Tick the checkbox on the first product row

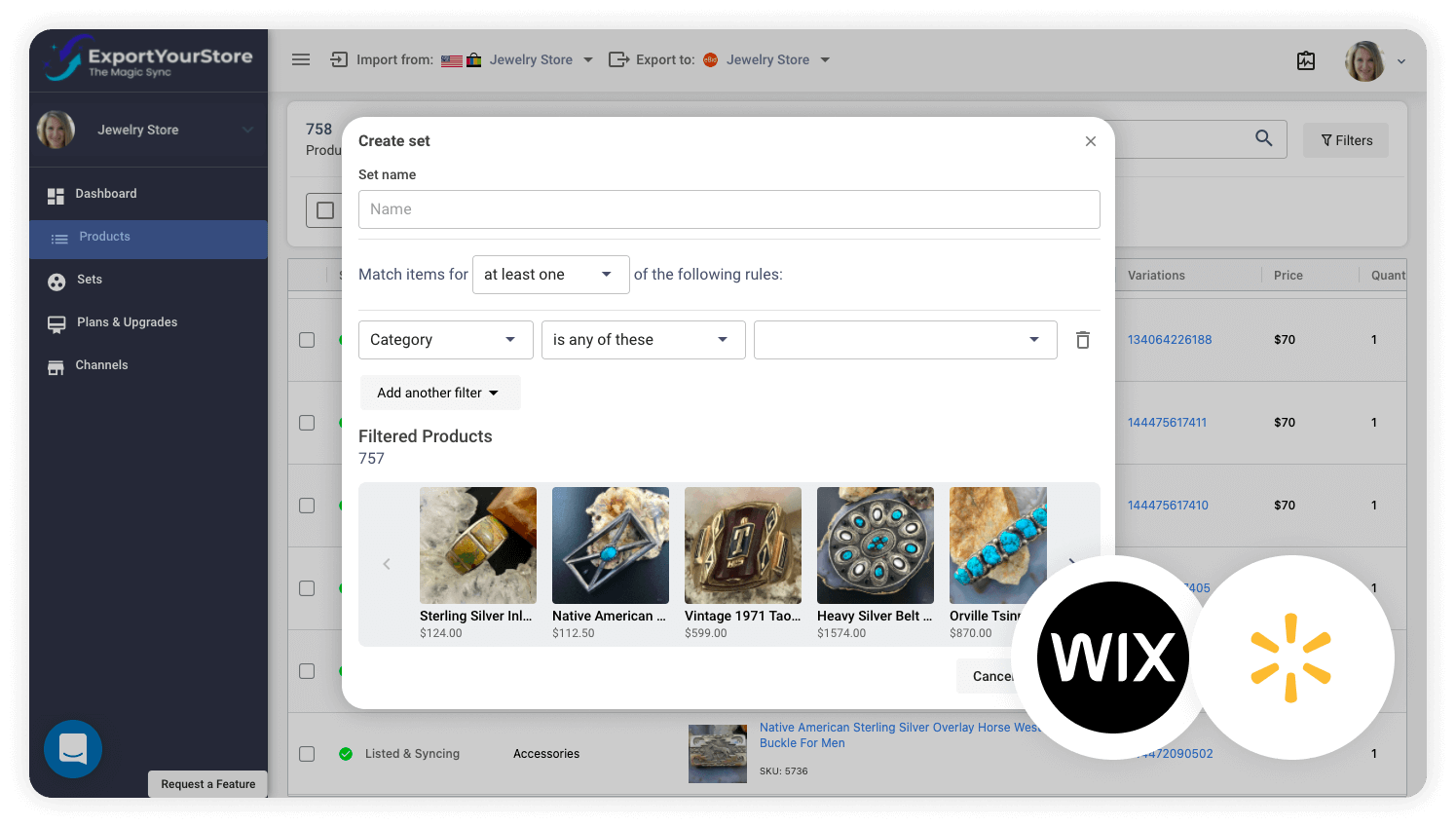tap(307, 339)
